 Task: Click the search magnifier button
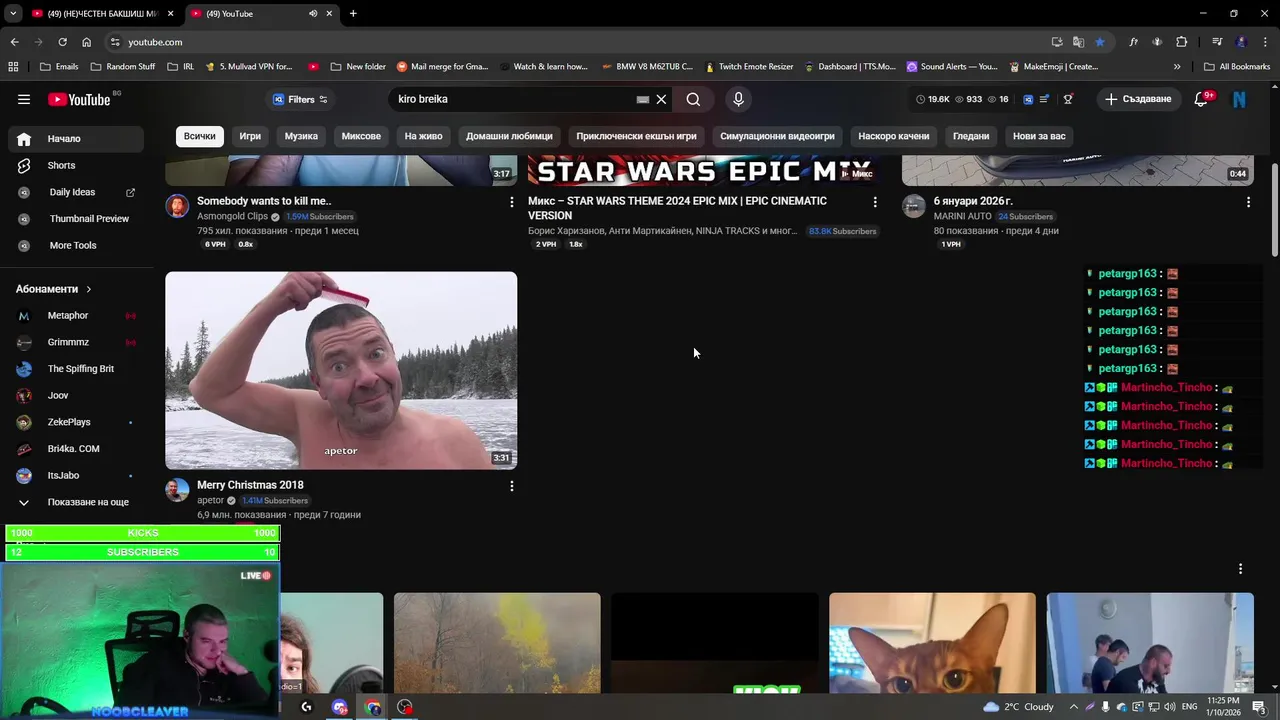click(x=693, y=99)
